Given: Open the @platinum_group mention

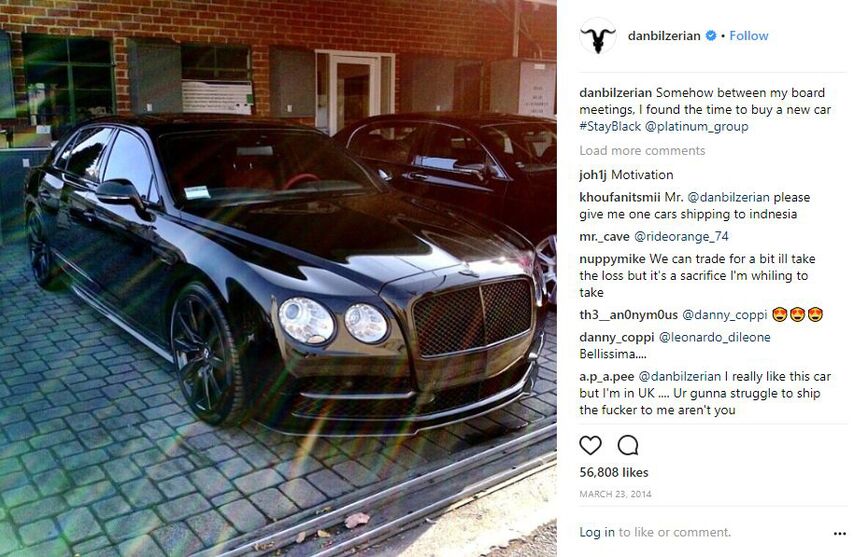Looking at the screenshot, I should (697, 126).
